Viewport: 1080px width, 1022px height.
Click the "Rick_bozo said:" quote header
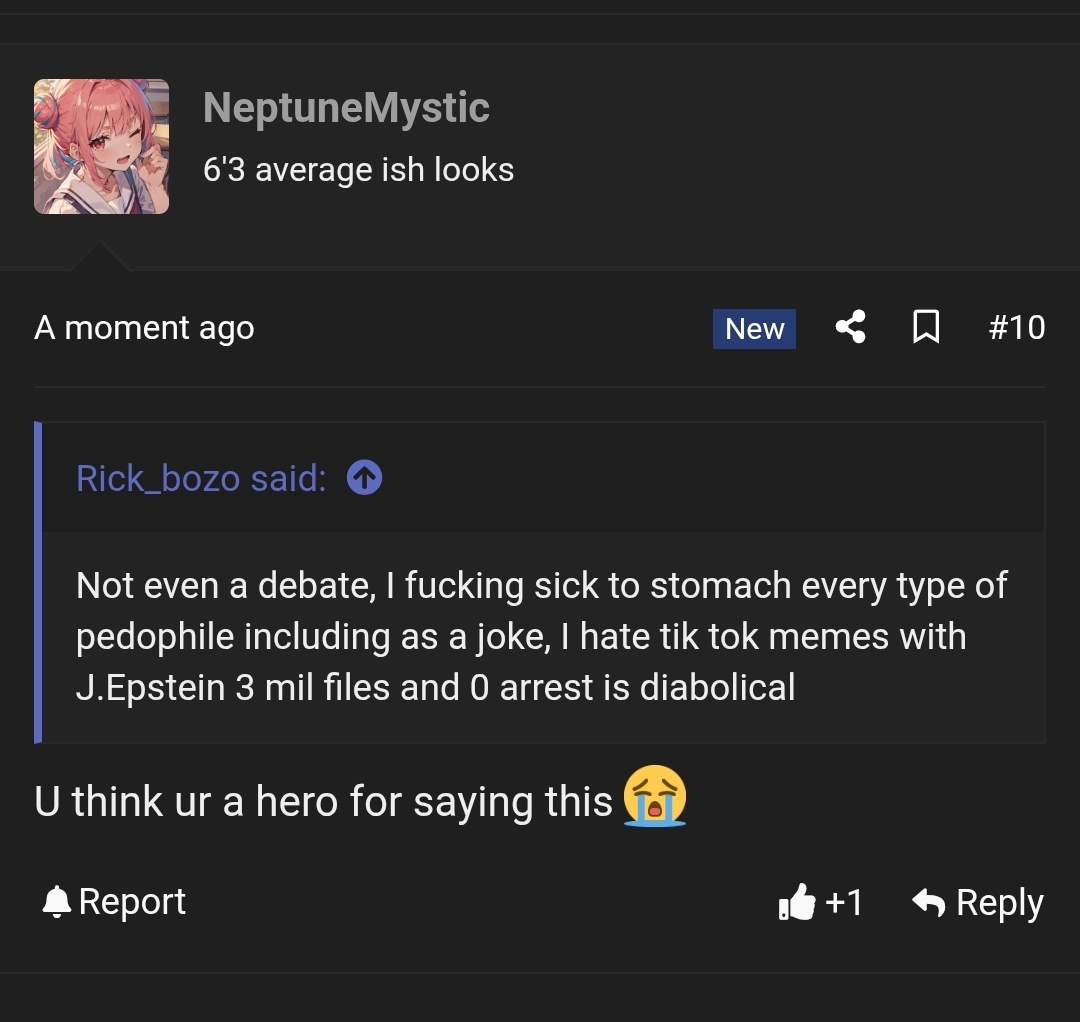(x=201, y=479)
